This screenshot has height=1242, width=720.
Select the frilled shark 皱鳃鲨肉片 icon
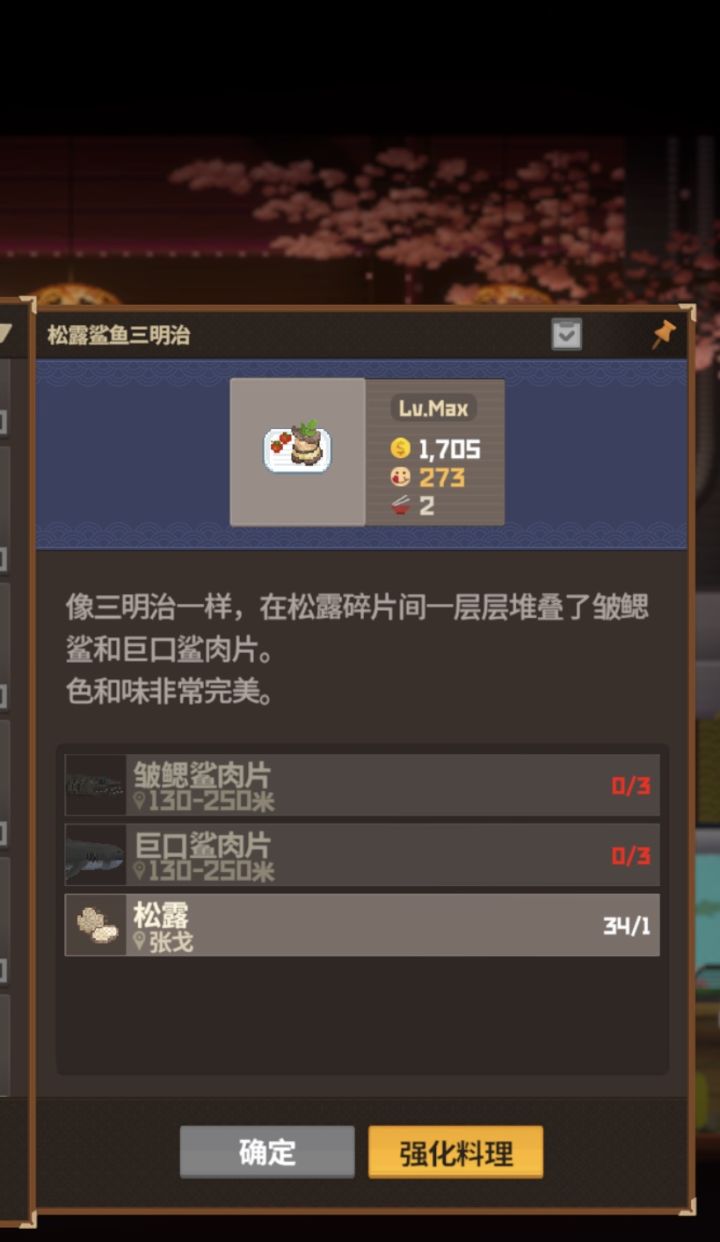(x=96, y=785)
